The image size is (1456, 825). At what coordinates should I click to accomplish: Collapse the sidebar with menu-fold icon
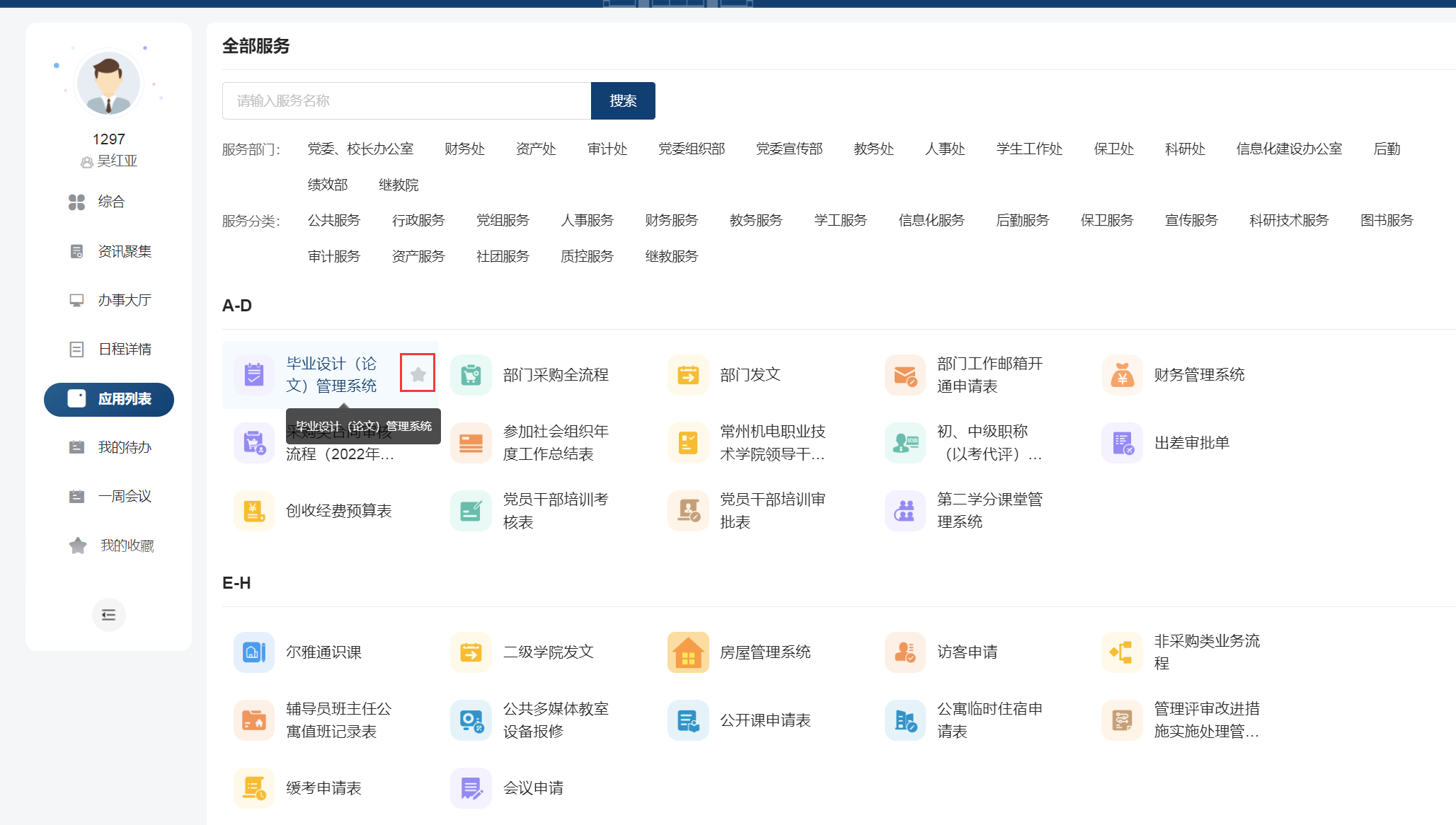coord(108,614)
